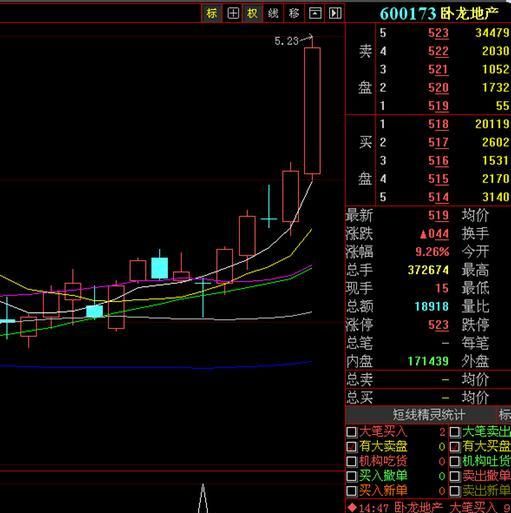
Task: Click the panel collapse icon with up arrow
Action: tap(315, 13)
